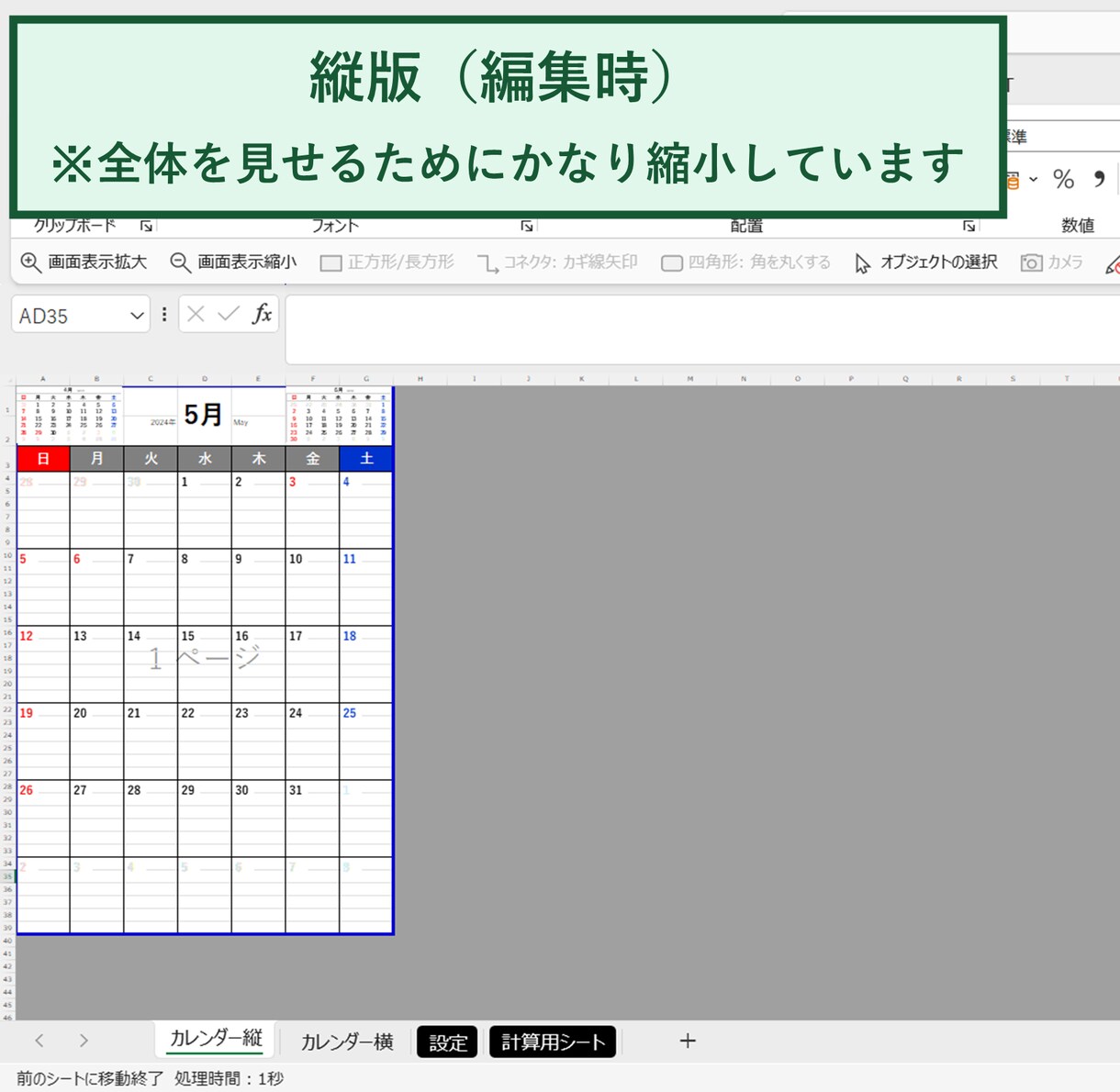Select the calendar cell for day 31
1120x1092 pixels.
[x=312, y=819]
